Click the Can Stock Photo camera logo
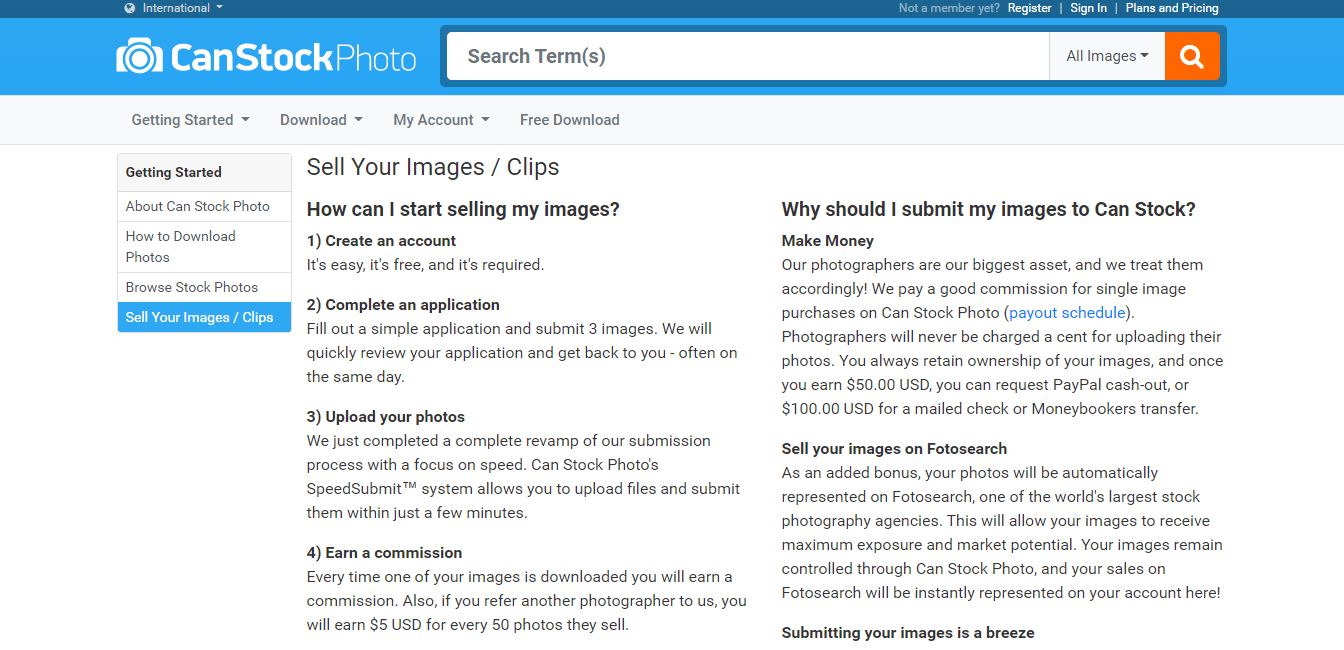The width and height of the screenshot is (1344, 650). point(266,56)
